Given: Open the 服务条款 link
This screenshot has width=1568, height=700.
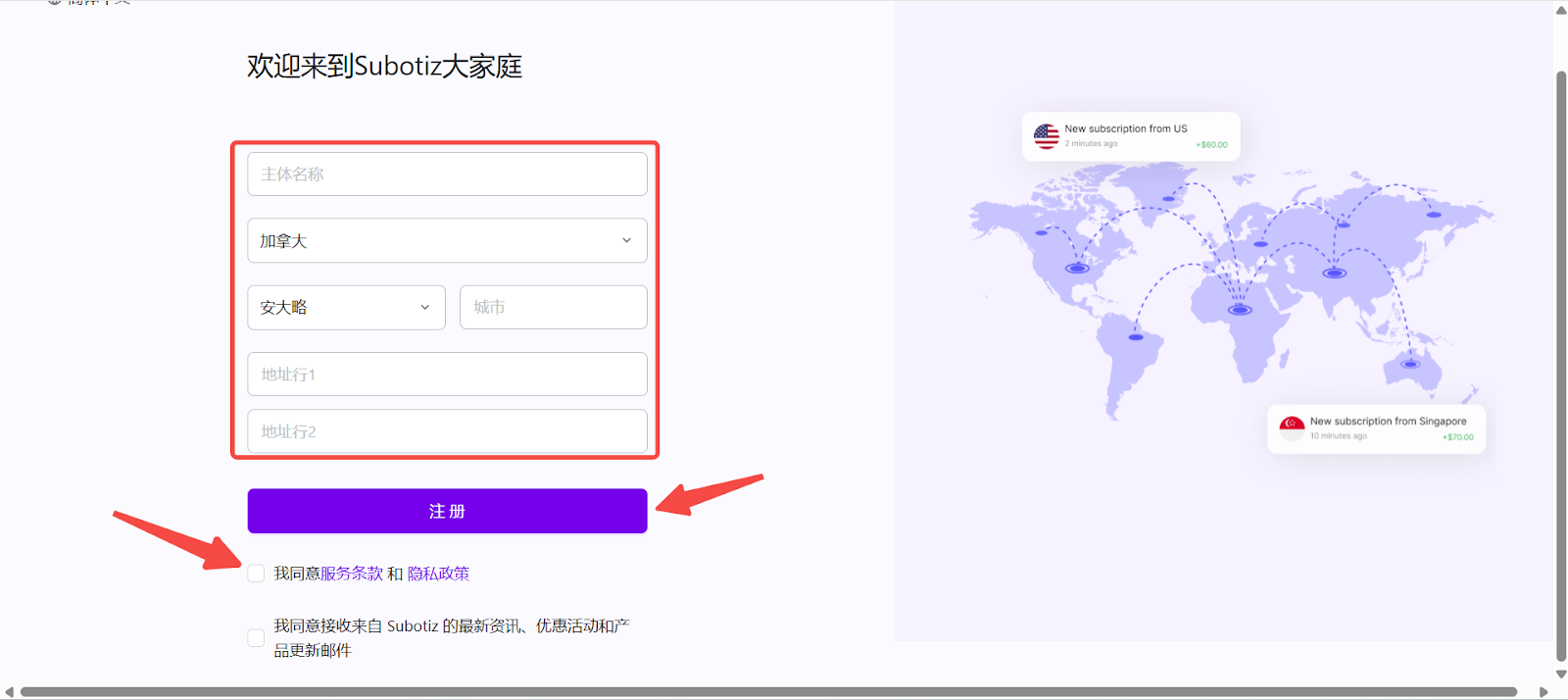Looking at the screenshot, I should pyautogui.click(x=352, y=574).
